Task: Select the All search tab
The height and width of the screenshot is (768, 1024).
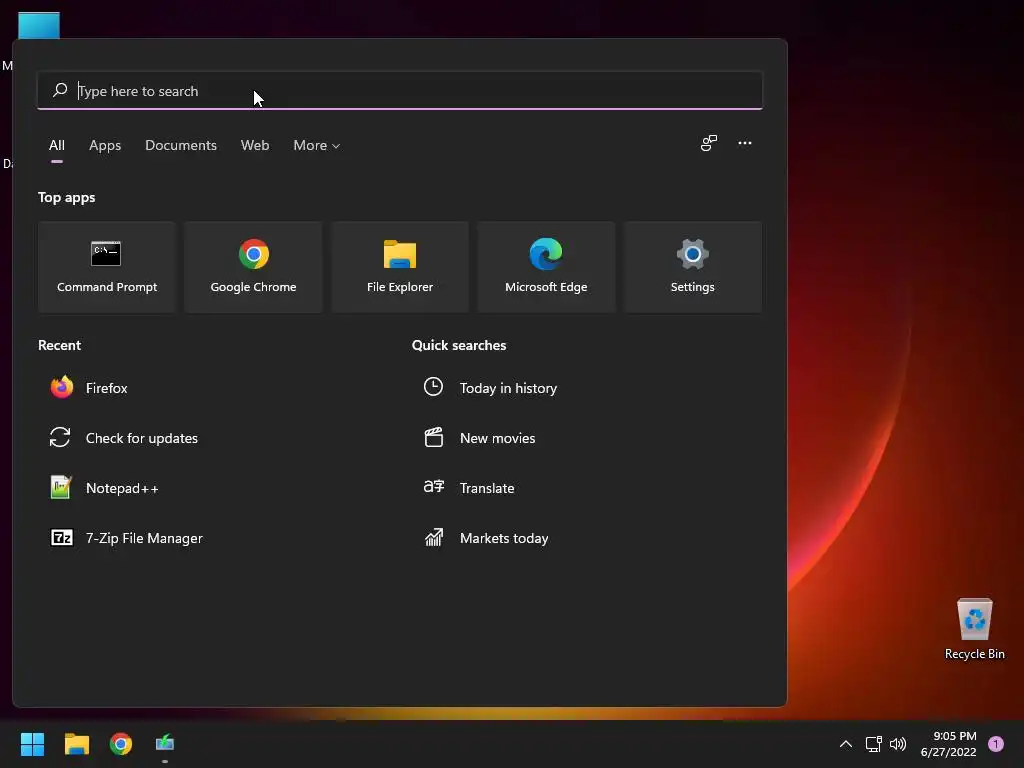Action: (57, 146)
